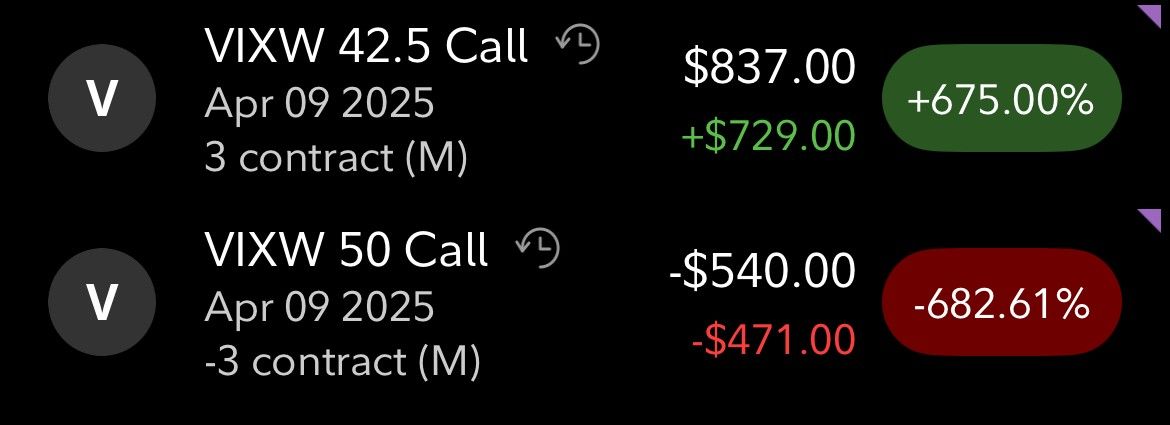Open history clock icon beside VIXW 42.5 Call
Viewport: 1170px width, 425px height.
pyautogui.click(x=578, y=44)
